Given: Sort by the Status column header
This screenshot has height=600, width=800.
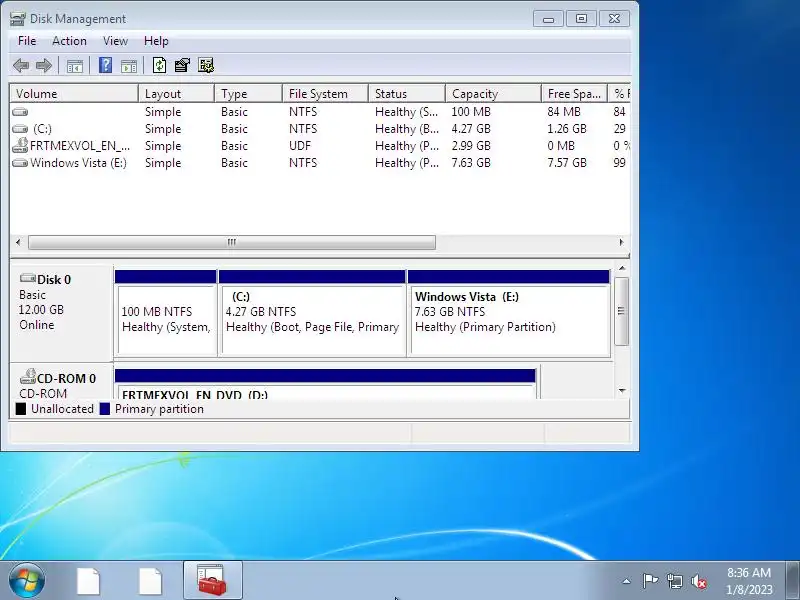Looking at the screenshot, I should coord(407,93).
